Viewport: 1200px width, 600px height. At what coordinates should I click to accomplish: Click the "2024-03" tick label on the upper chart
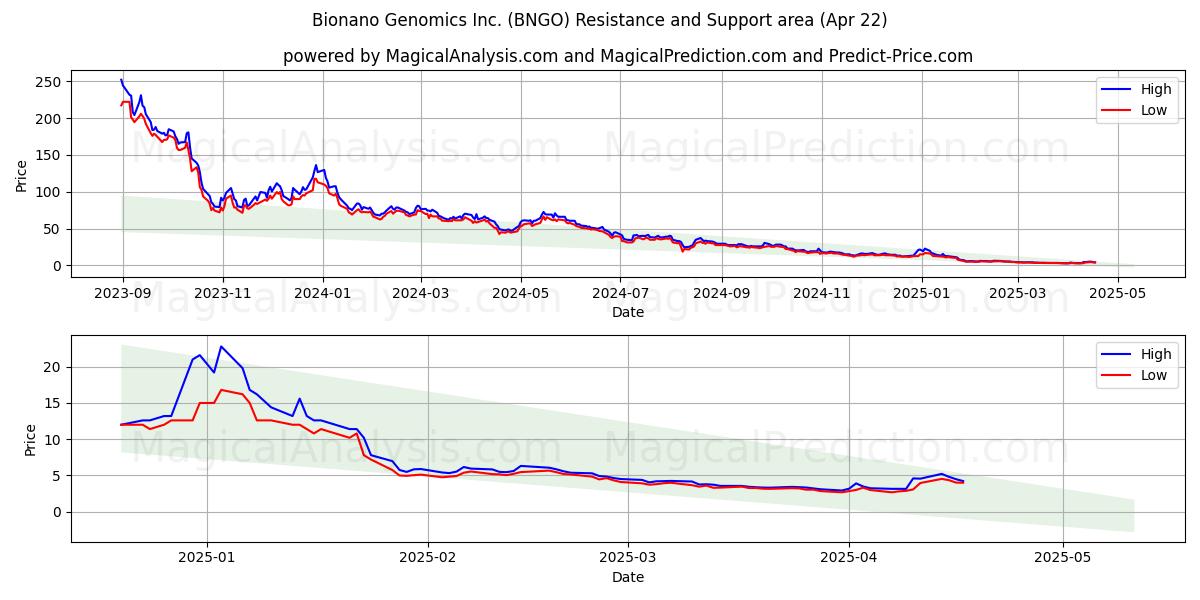tap(420, 294)
